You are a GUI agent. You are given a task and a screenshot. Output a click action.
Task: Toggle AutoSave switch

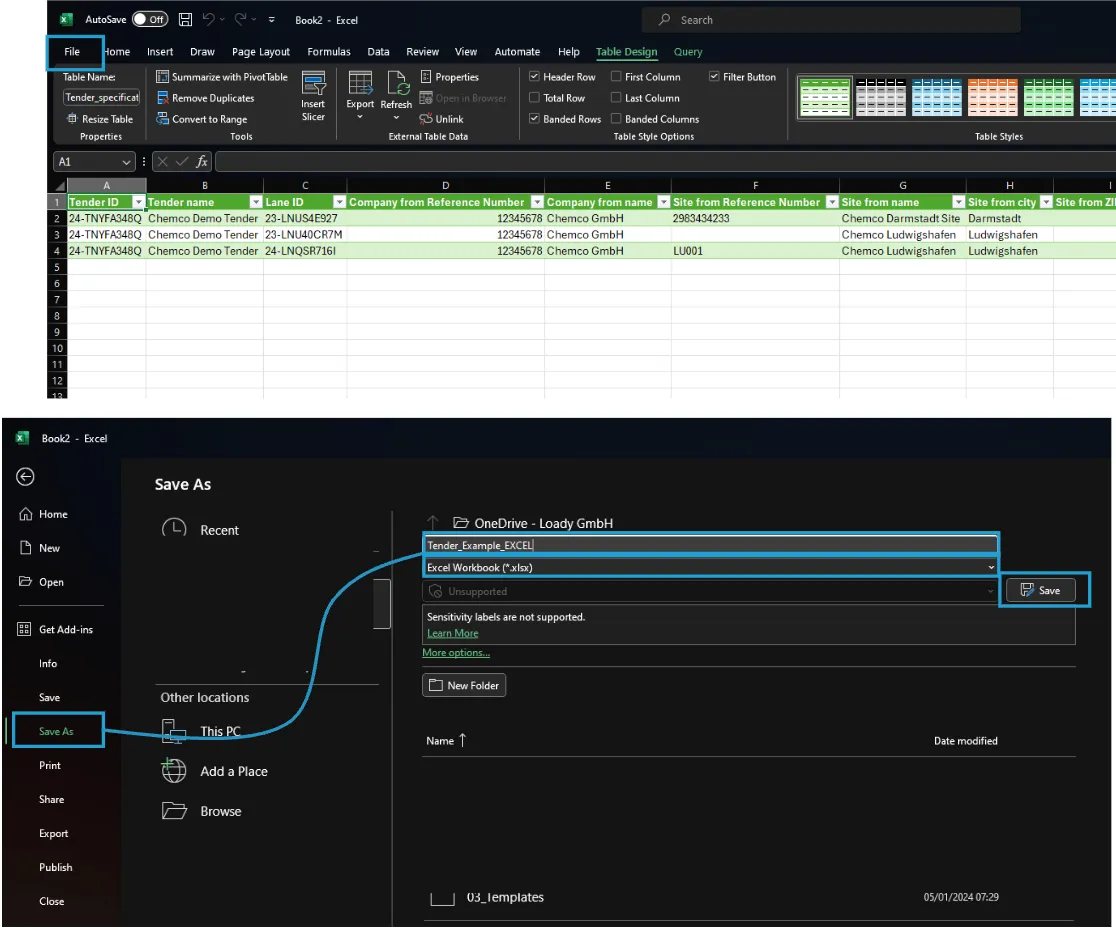point(149,20)
